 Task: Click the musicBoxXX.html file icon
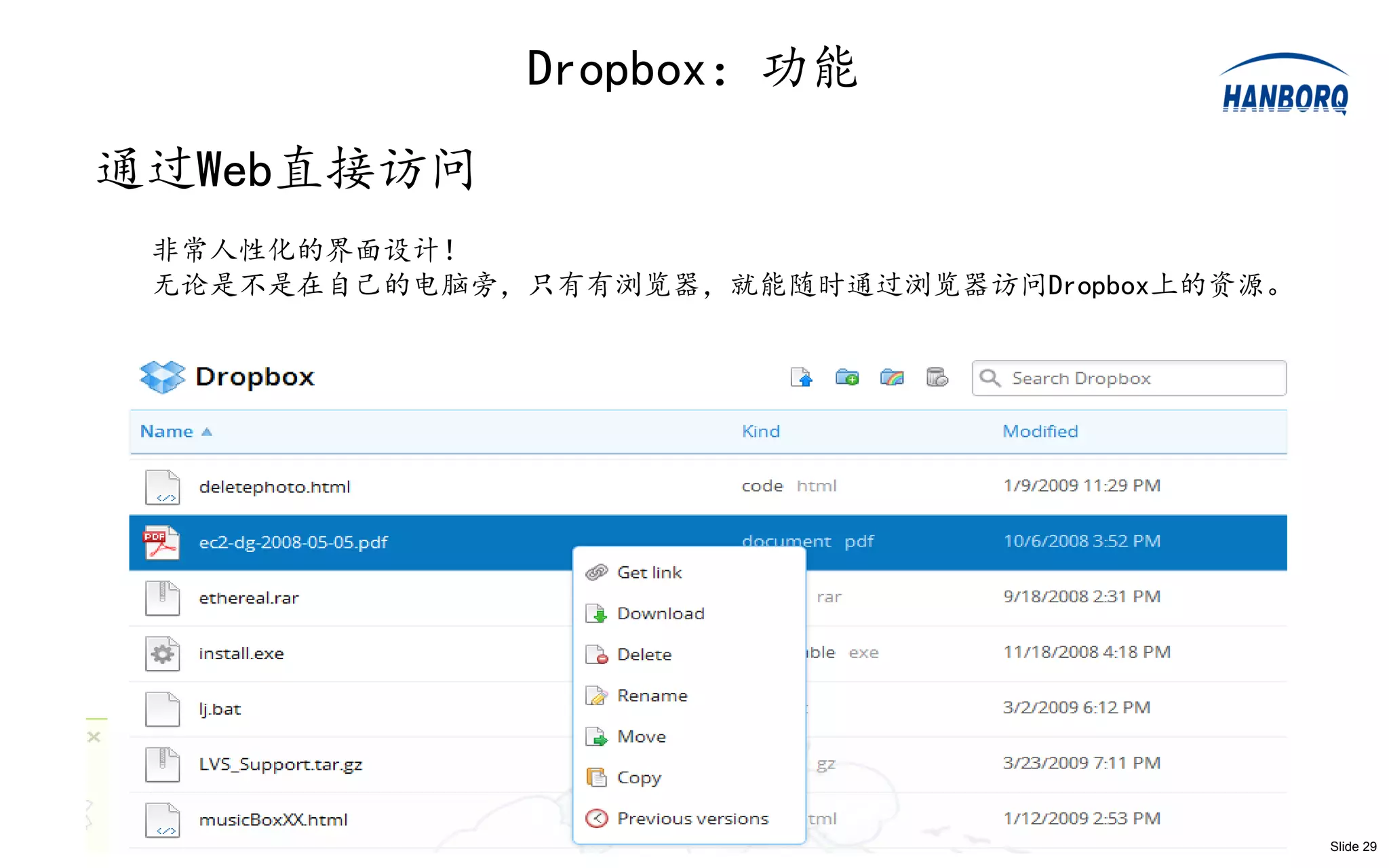coord(163,820)
